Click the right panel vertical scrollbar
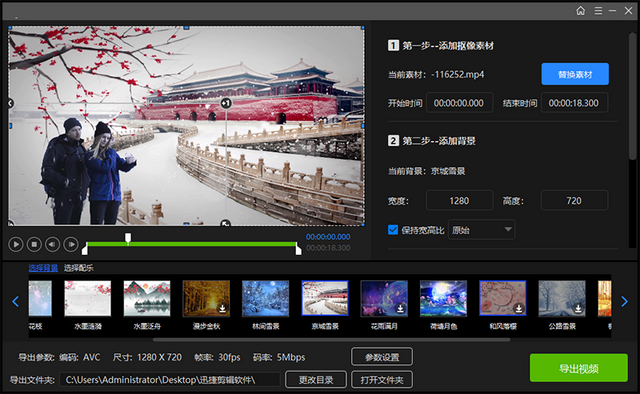 pos(632,96)
